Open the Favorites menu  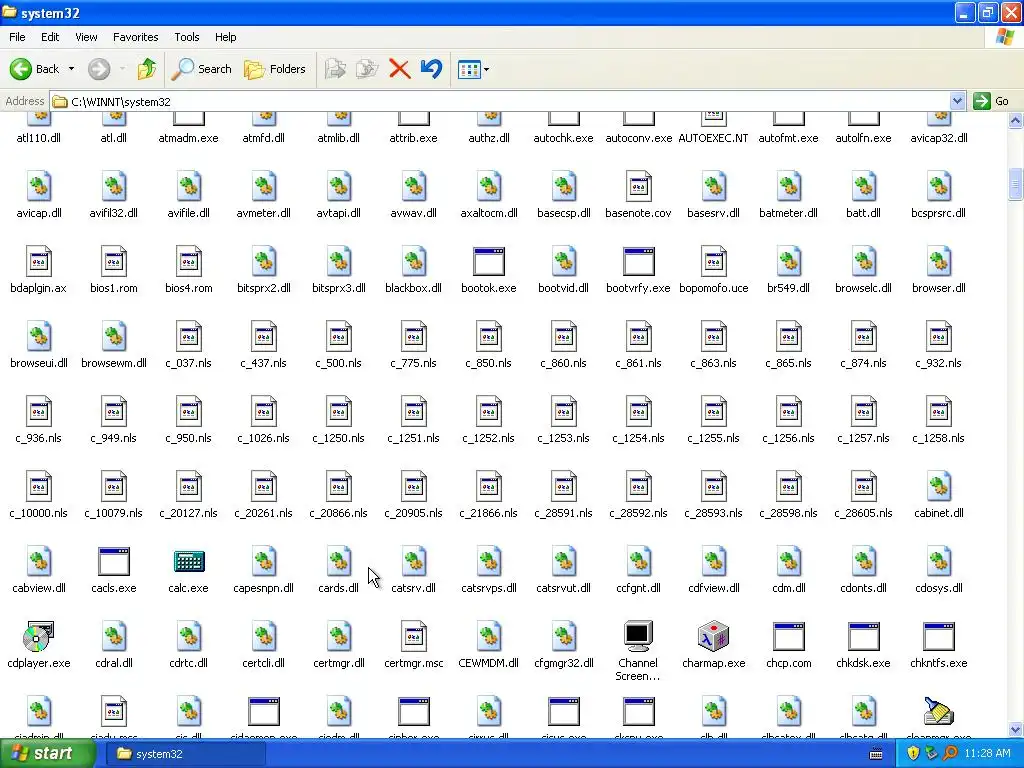pos(135,37)
